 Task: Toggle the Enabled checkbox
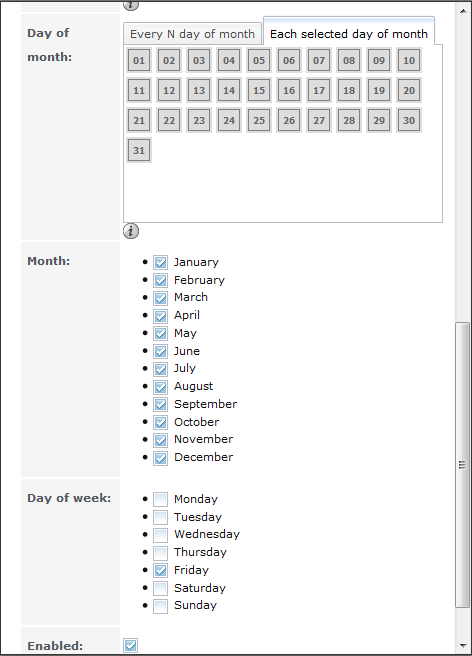tap(131, 645)
